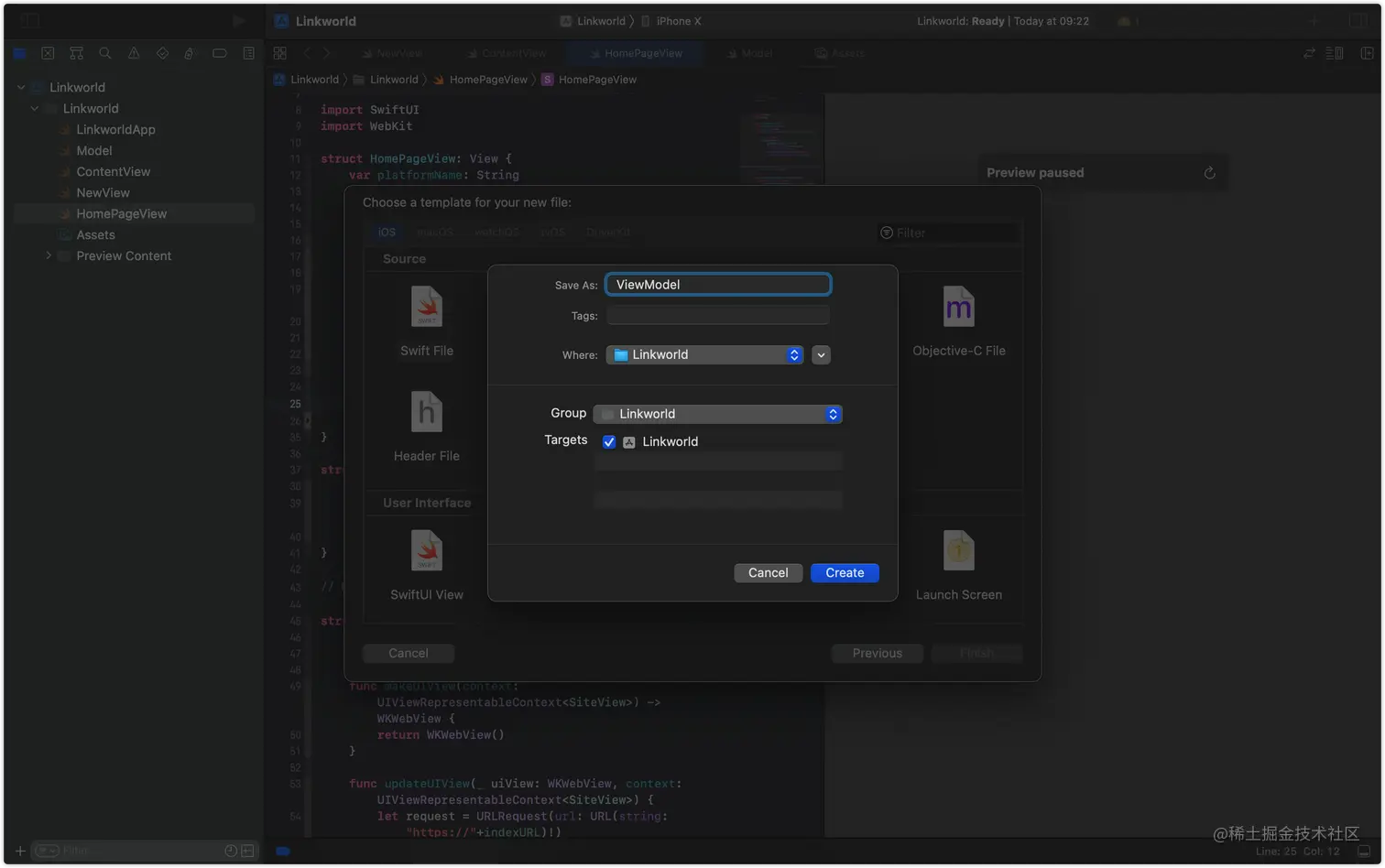This screenshot has width=1385, height=868.
Task: Select the HomePageView editor tab
Action: pyautogui.click(x=637, y=53)
